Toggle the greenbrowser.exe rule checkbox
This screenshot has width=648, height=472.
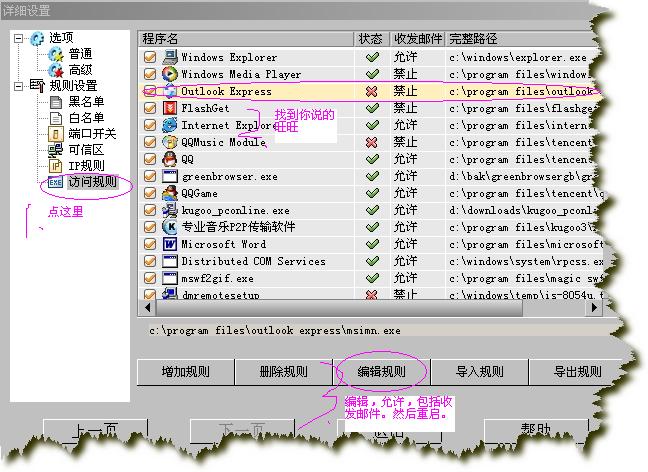click(x=150, y=176)
